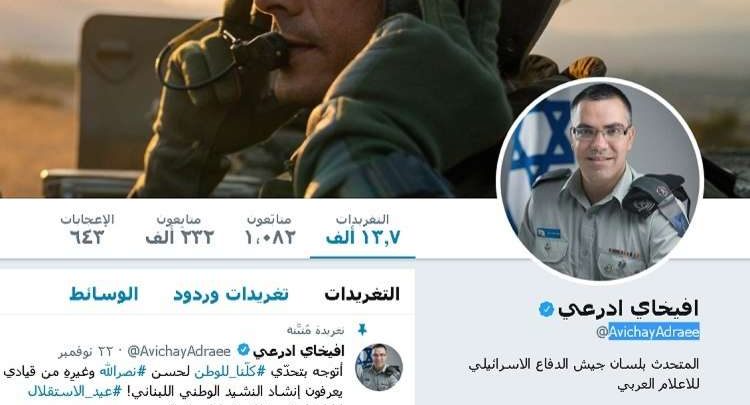Click the pinned tweet pin icon
The height and width of the screenshot is (405, 750).
(362, 329)
